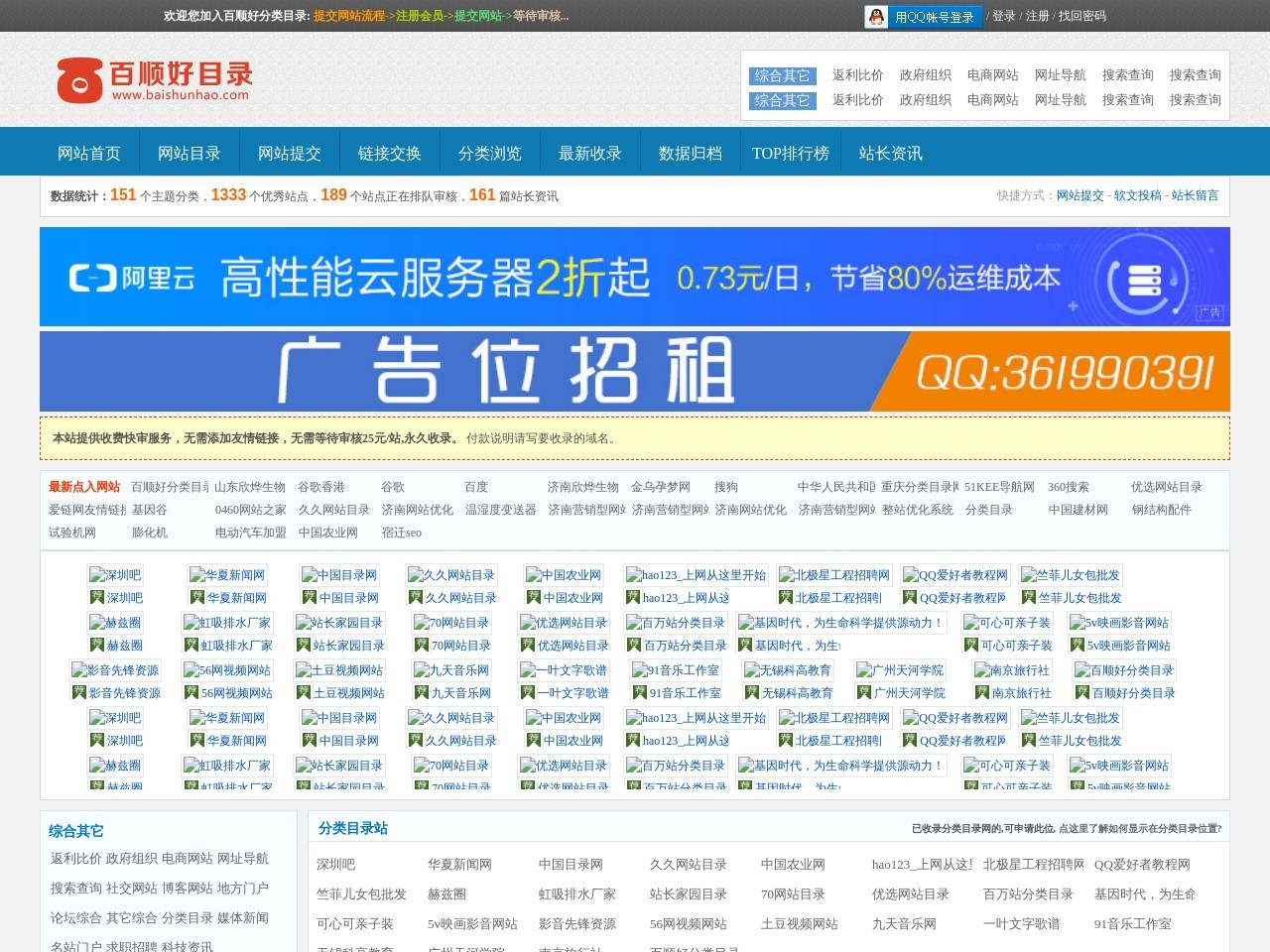This screenshot has width=1270, height=952.
Task: Select 最新收录 from the navigation bar
Action: (x=590, y=154)
